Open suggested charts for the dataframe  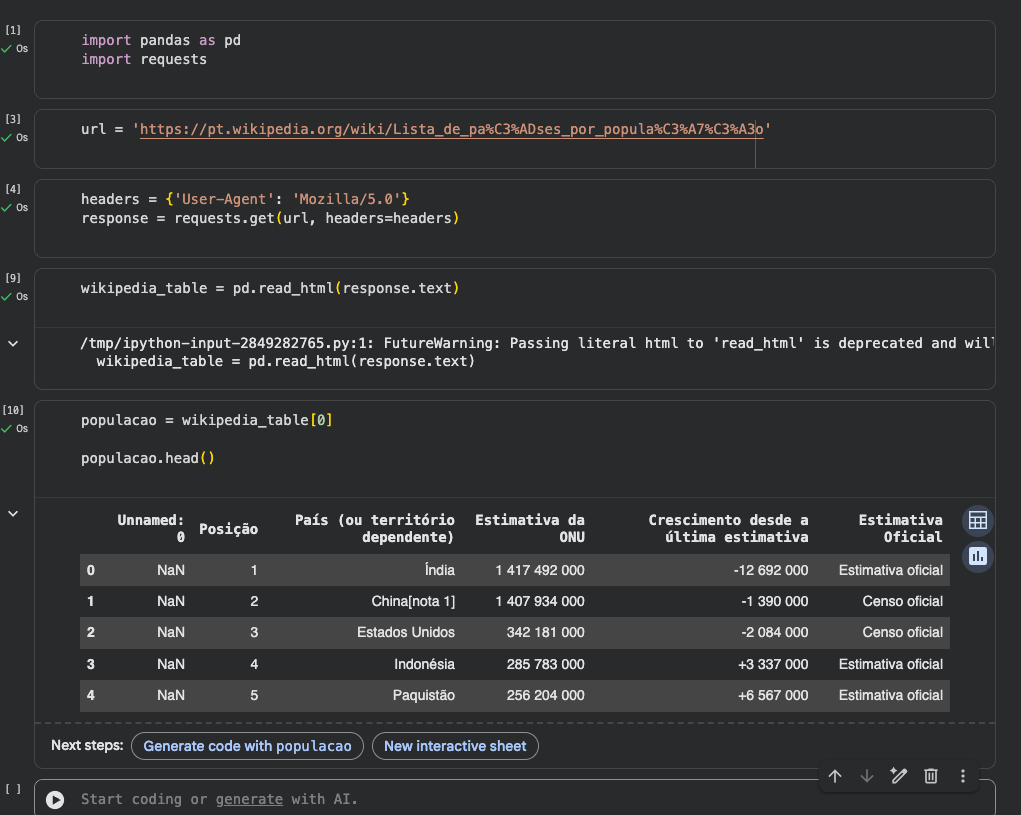[977, 556]
